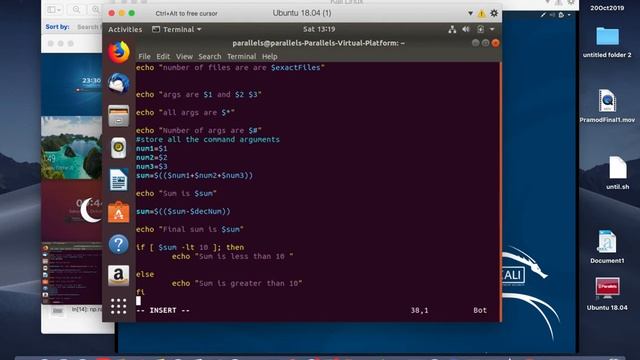Select PramodFinal1.mov file on desktop
This screenshot has width=640, height=360.
point(607,106)
